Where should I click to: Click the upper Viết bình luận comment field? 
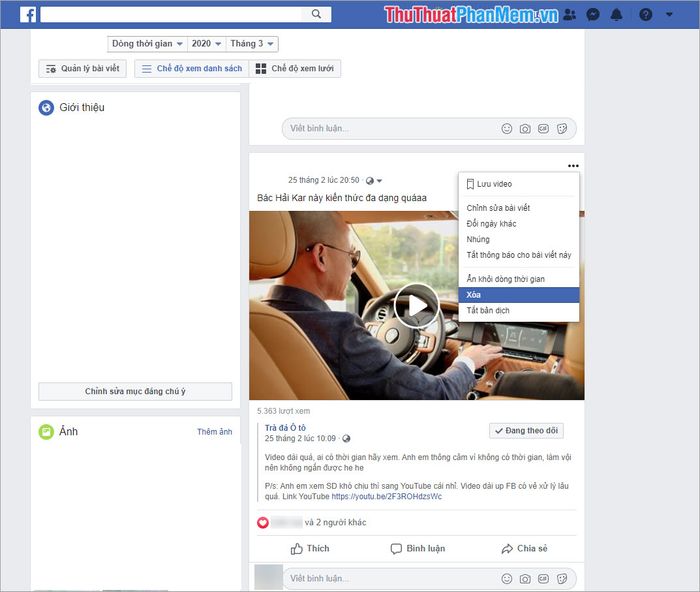point(393,129)
